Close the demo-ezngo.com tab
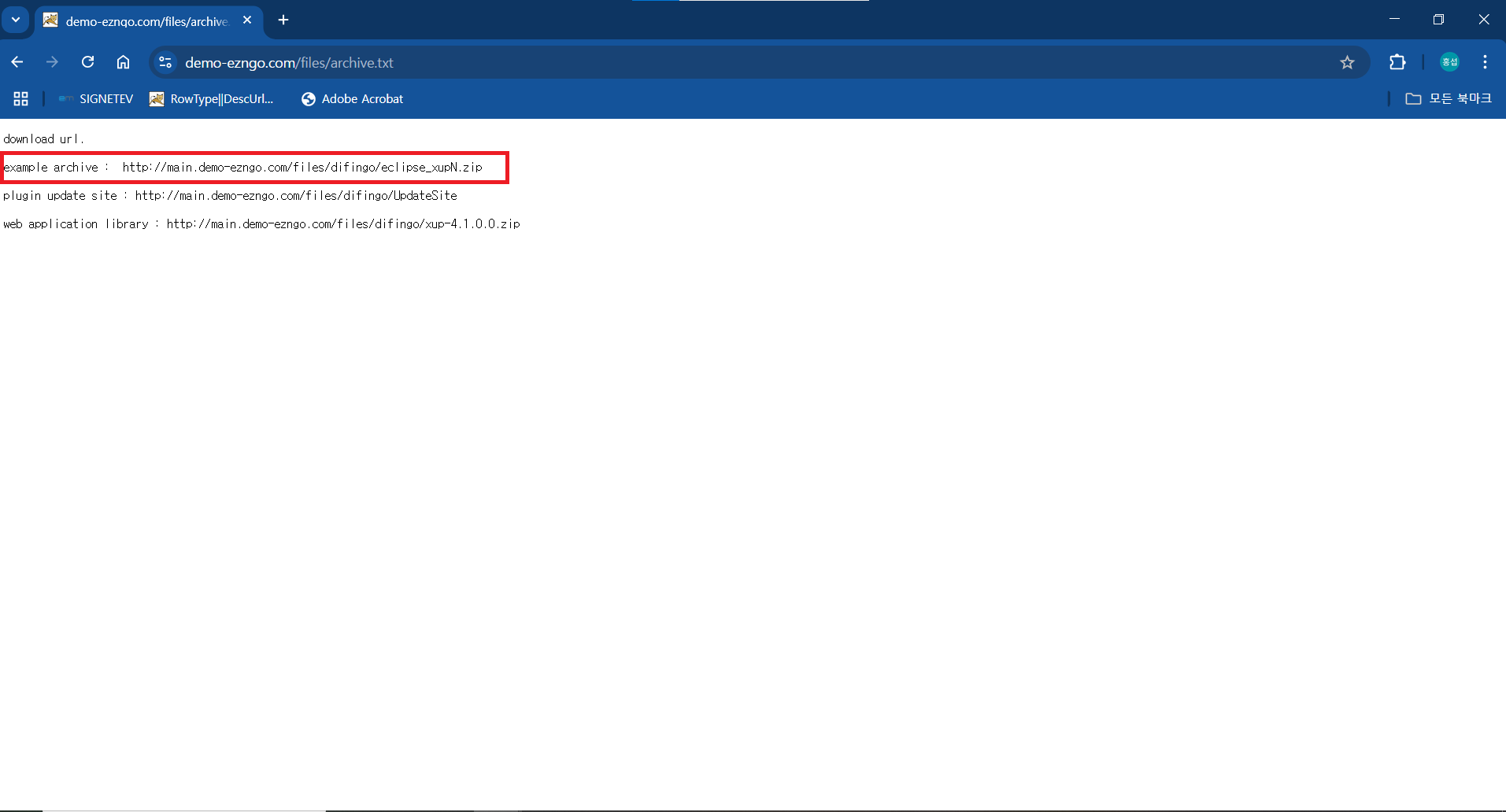This screenshot has width=1506, height=812. coord(247,20)
